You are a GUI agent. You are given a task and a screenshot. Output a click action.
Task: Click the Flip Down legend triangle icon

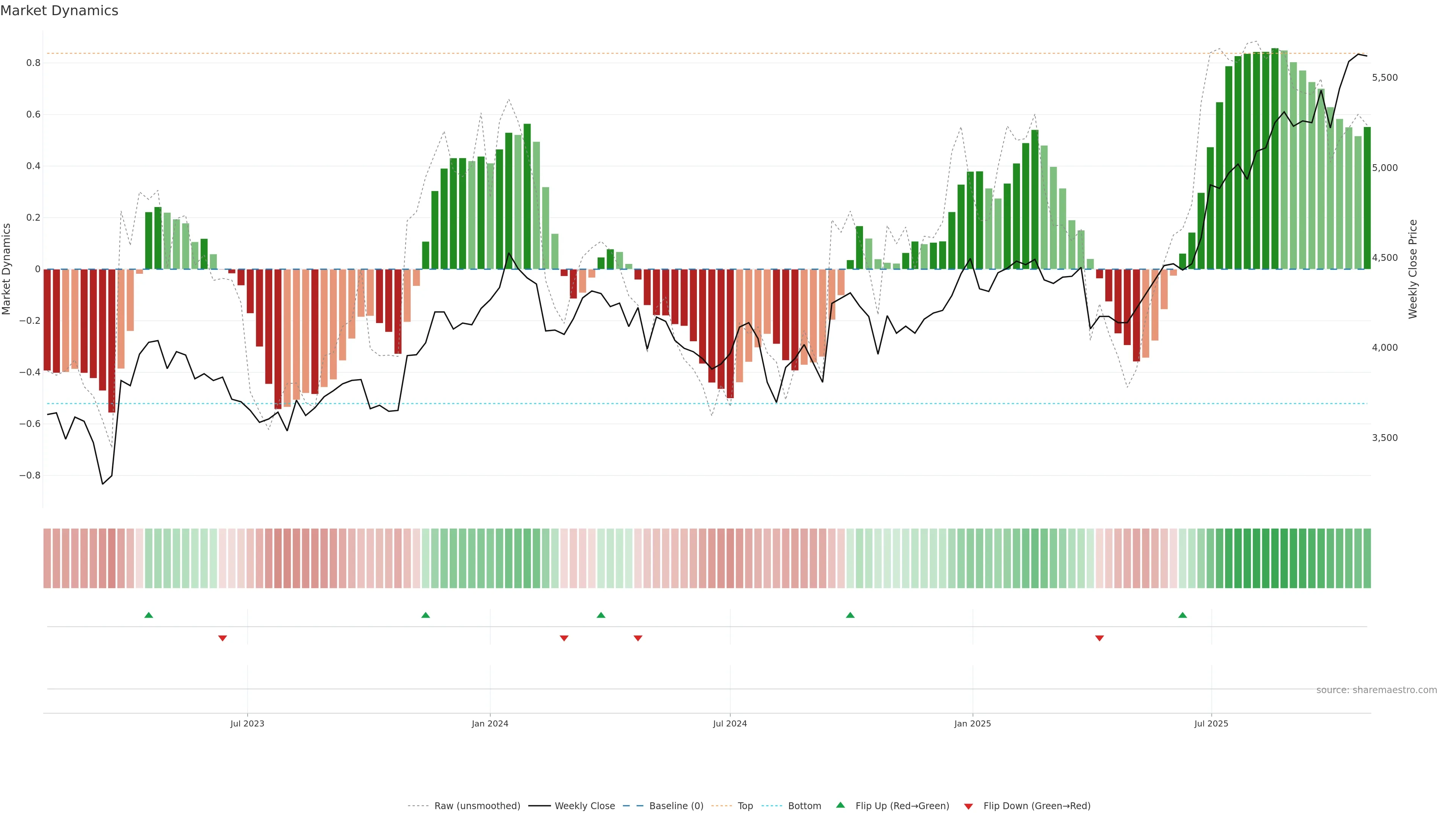(x=968, y=806)
